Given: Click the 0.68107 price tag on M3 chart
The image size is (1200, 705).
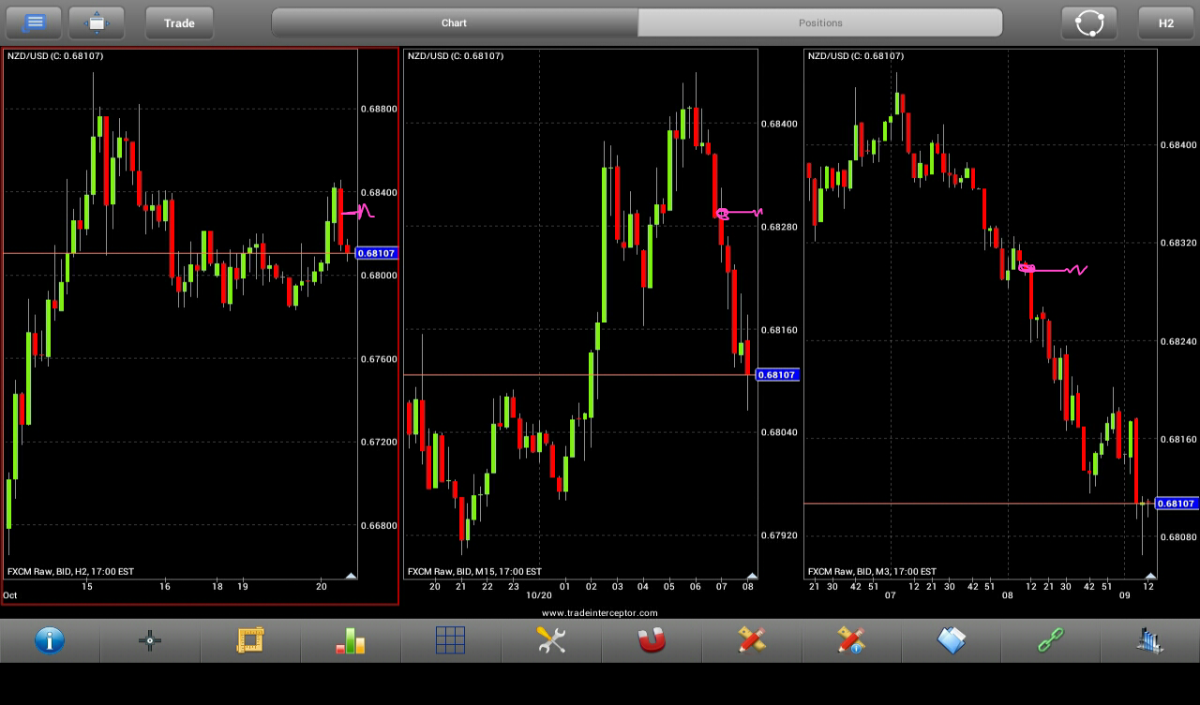Looking at the screenshot, I should [x=1176, y=503].
